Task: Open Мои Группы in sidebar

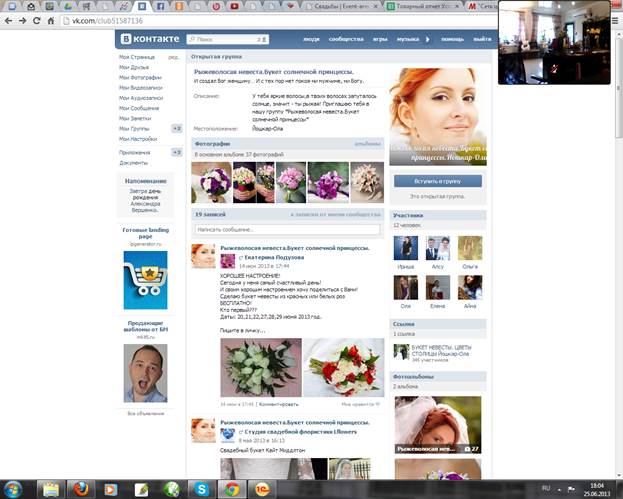Action: point(134,129)
